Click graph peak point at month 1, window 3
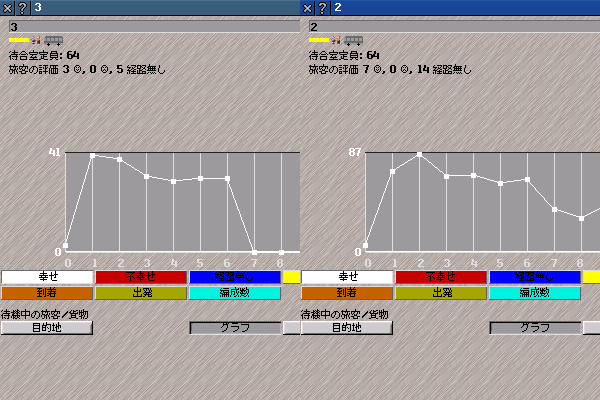The image size is (600, 400). (x=92, y=155)
